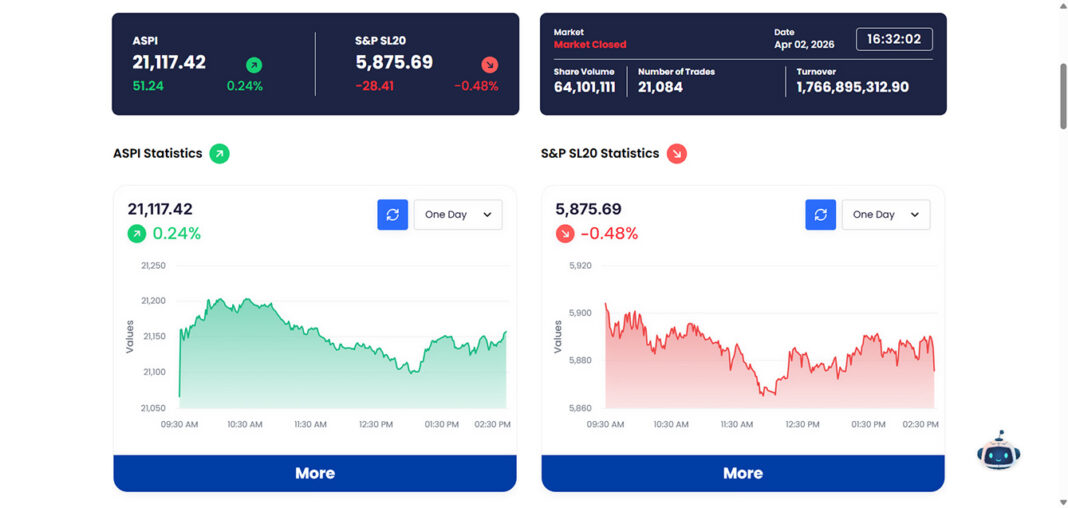Viewport: 1068px width, 508px height.
Task: Click the 16:32:02 time box
Action: (x=894, y=39)
